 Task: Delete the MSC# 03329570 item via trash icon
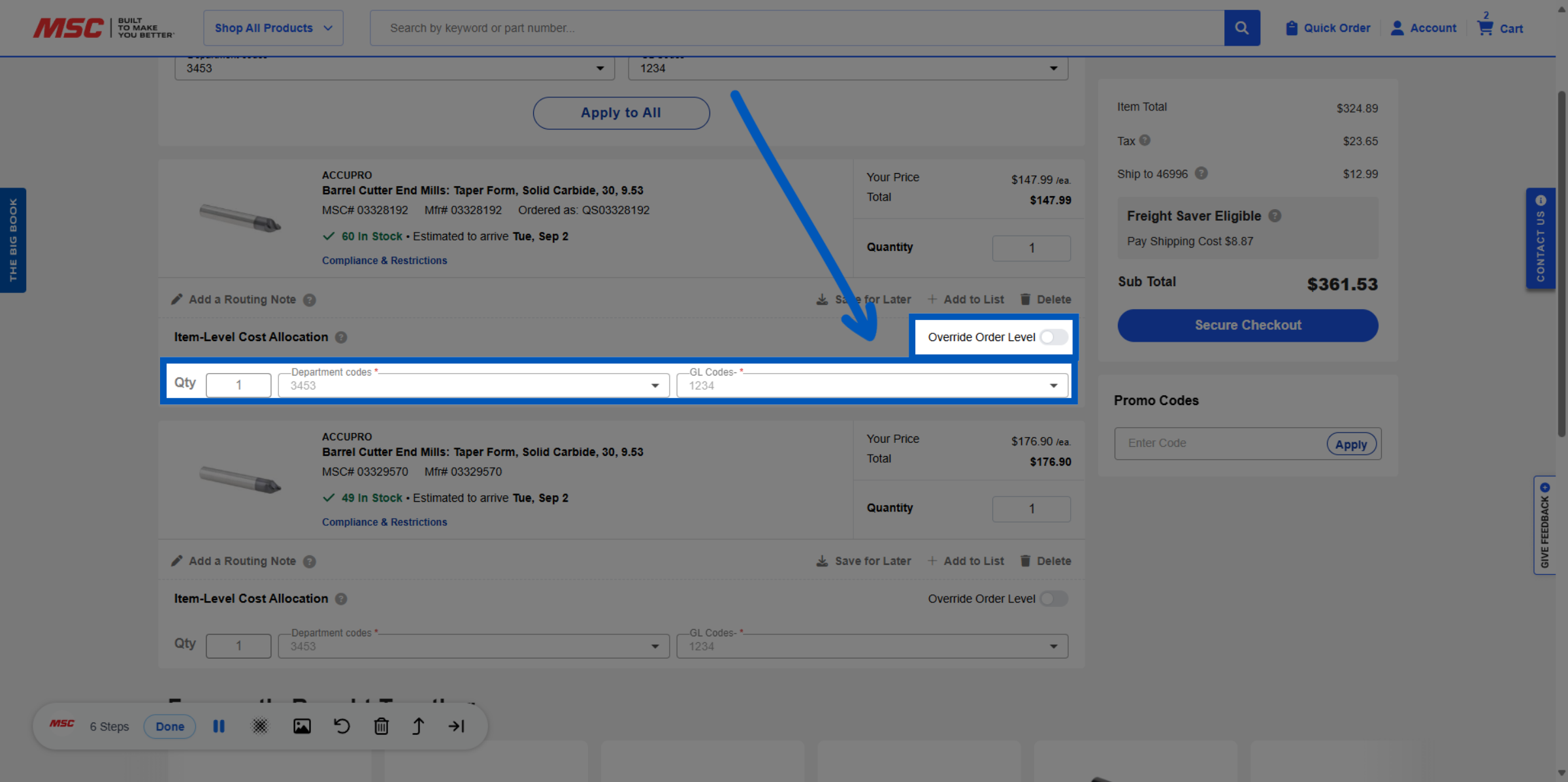pos(1025,561)
